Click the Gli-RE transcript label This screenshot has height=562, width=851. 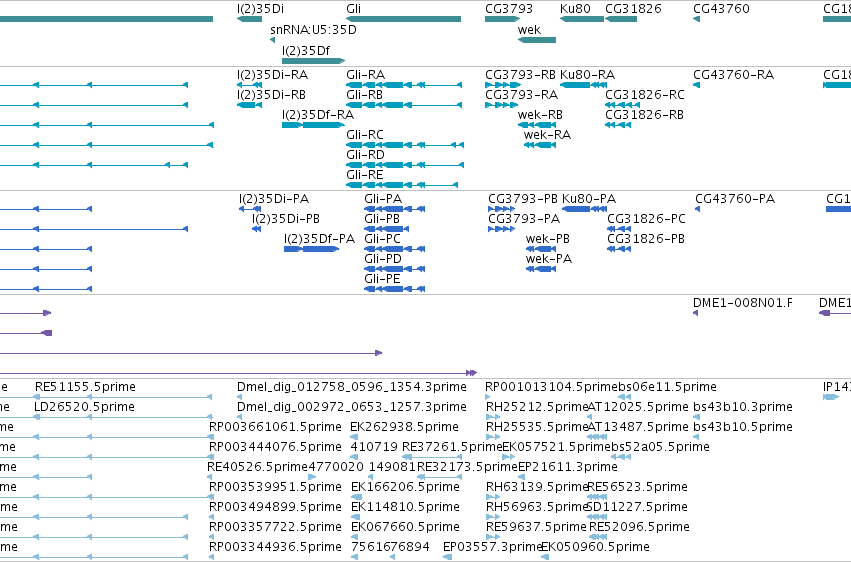[365, 175]
